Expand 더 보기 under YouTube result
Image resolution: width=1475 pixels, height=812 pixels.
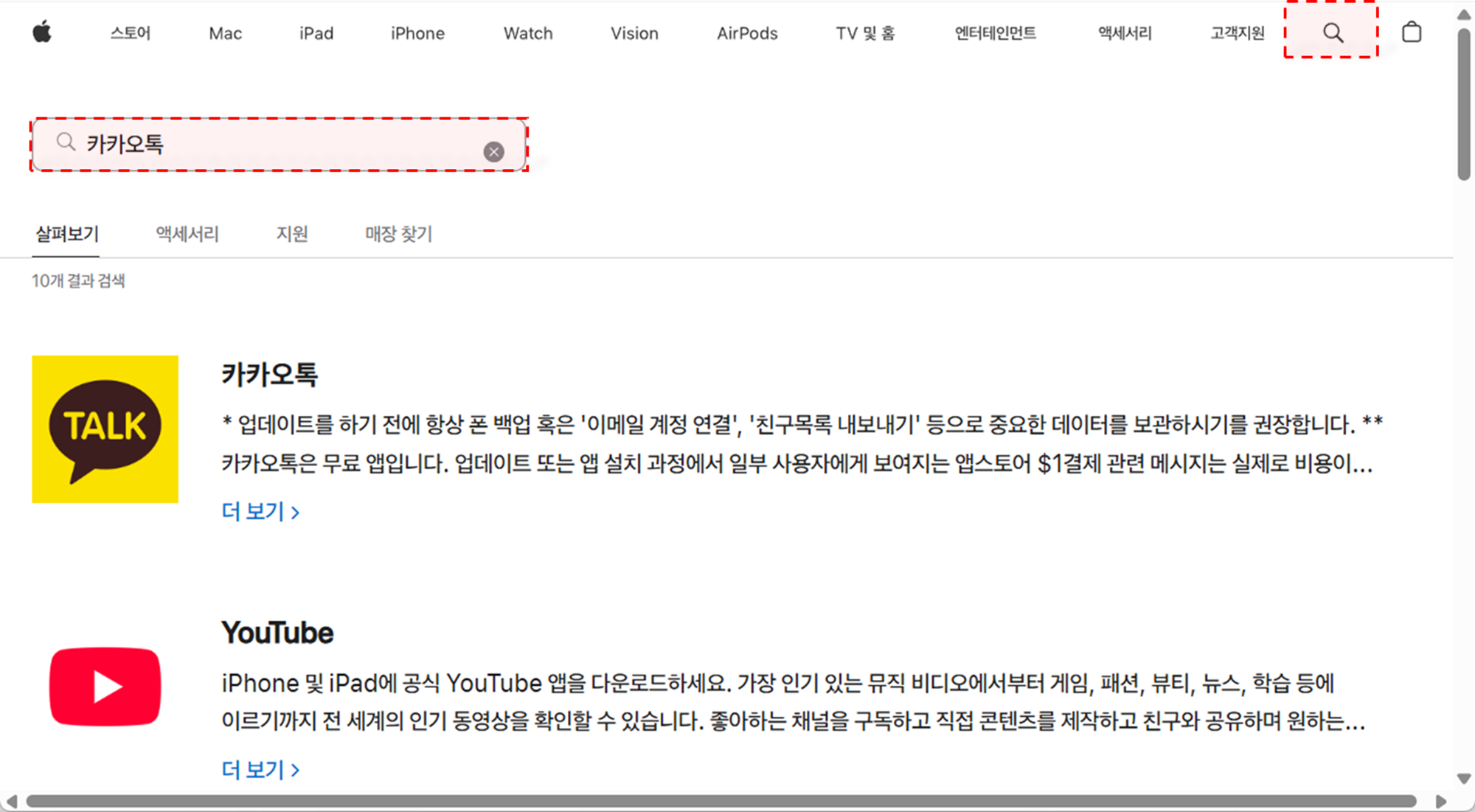(x=260, y=770)
